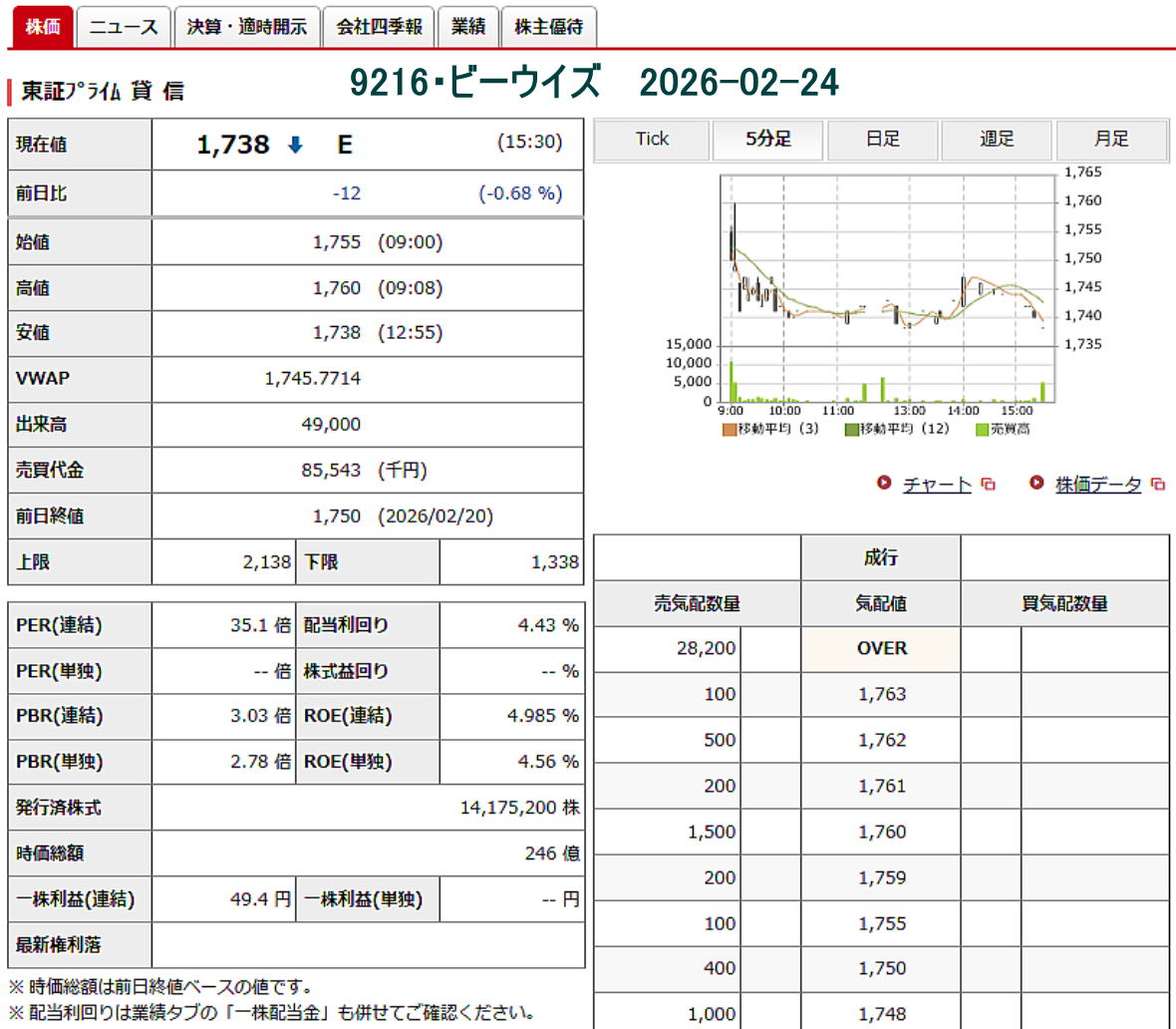Click the 1,760 ask price row
Screen dimensions: 1176x1029
pos(882,833)
